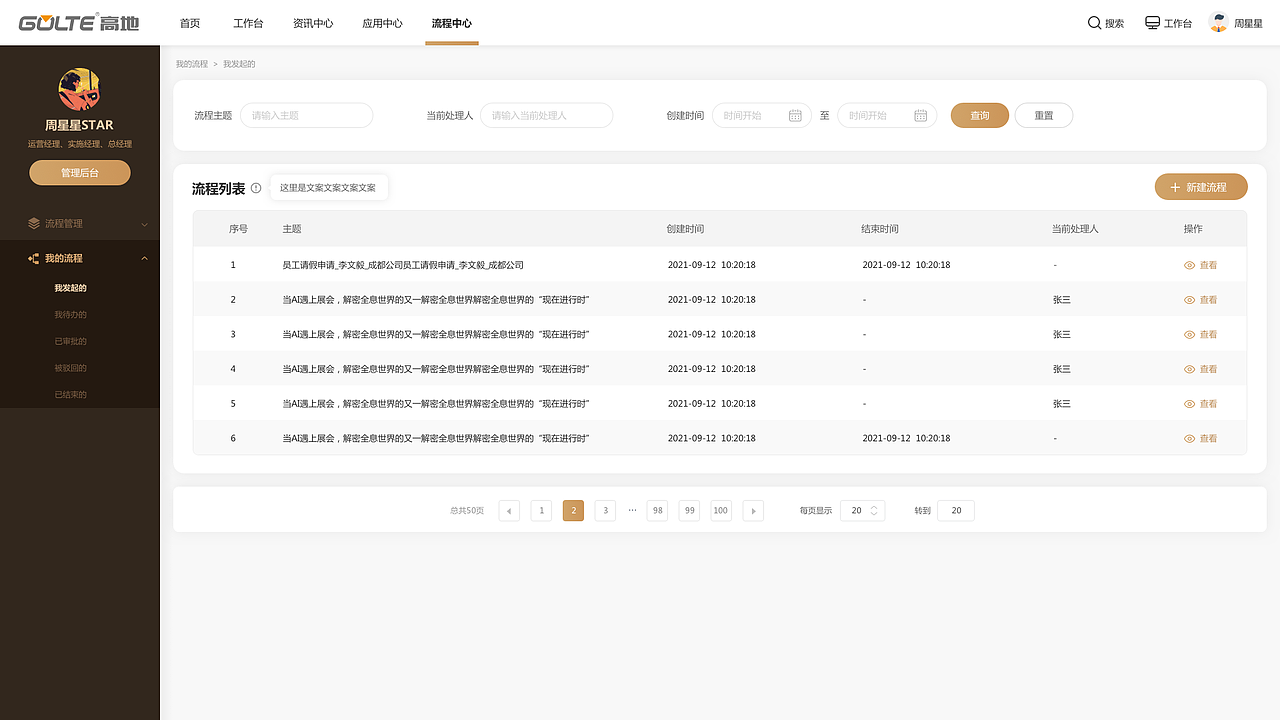Select current page 2 button
1280x720 pixels.
click(573, 511)
